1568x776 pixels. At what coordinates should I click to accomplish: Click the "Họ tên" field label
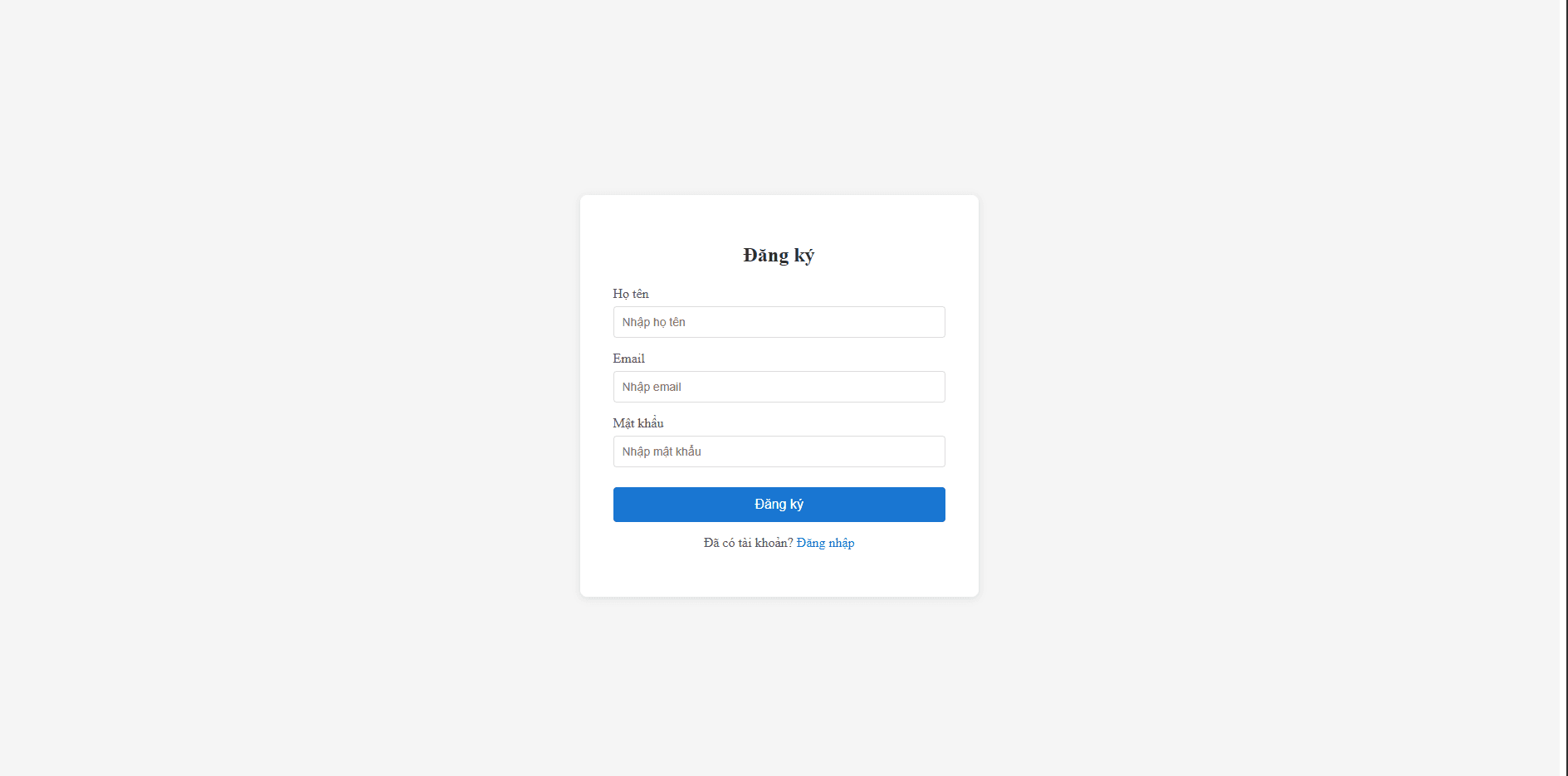click(x=631, y=294)
